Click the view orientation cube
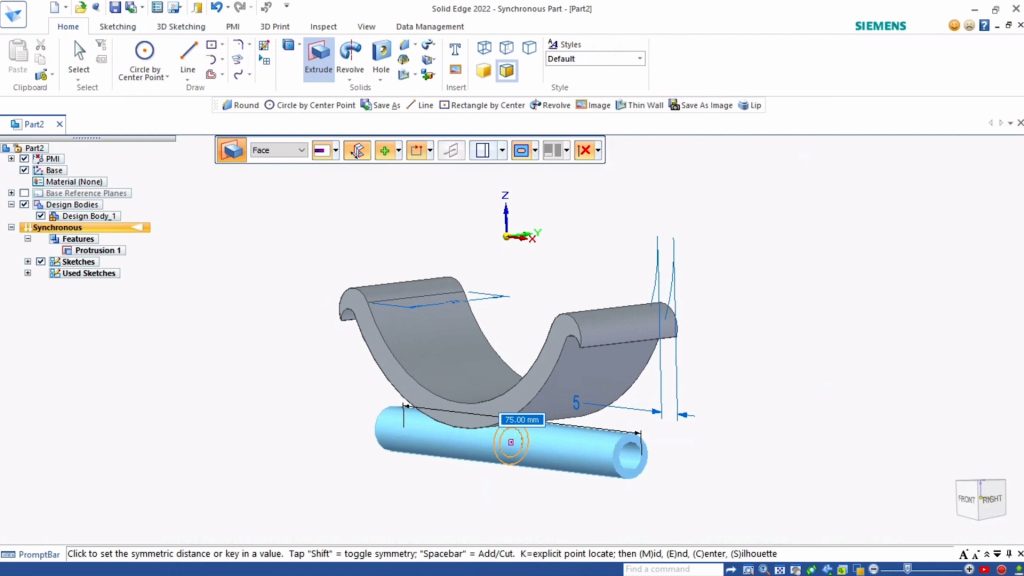 [x=980, y=499]
